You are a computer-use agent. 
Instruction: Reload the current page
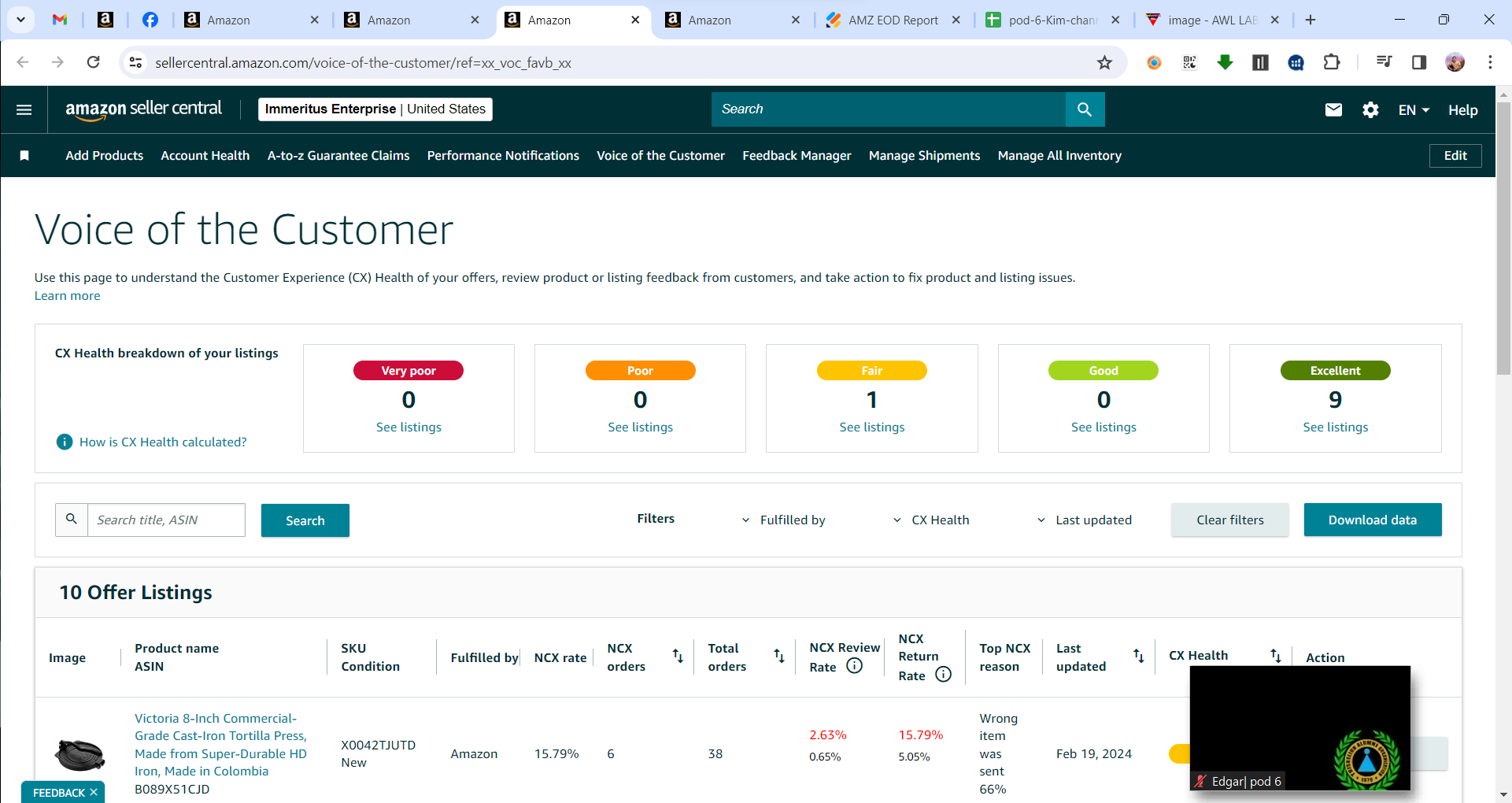(93, 62)
